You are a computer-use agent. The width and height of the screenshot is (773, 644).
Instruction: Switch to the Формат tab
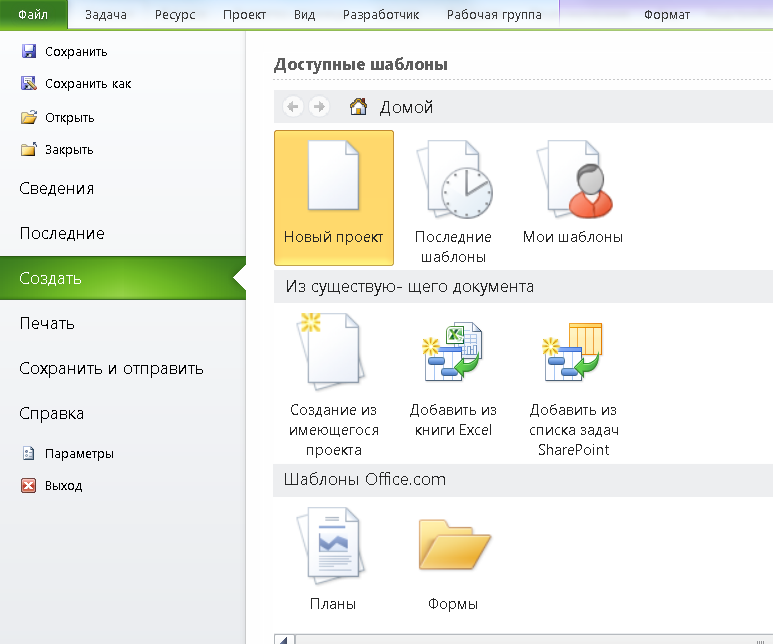[667, 15]
